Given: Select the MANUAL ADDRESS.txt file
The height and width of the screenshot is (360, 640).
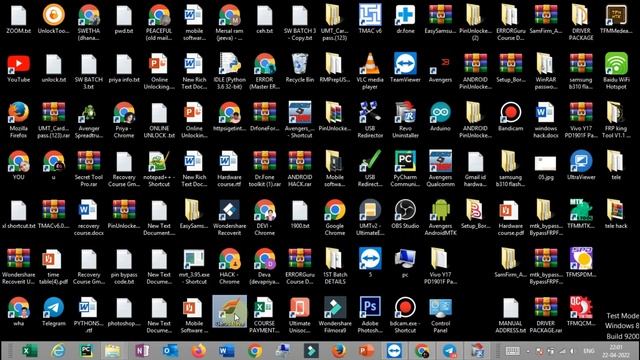Looking at the screenshot, I should 511,315.
